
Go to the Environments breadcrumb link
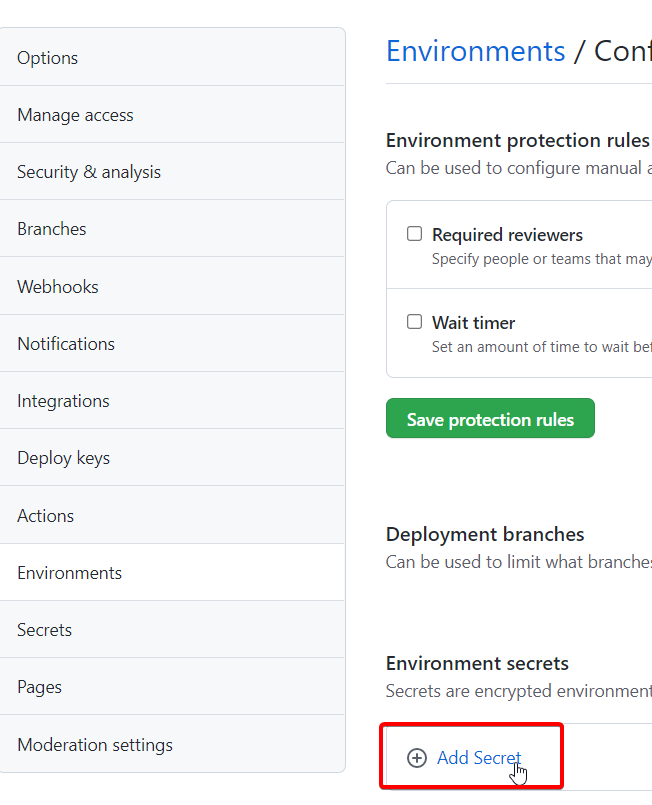(x=476, y=51)
